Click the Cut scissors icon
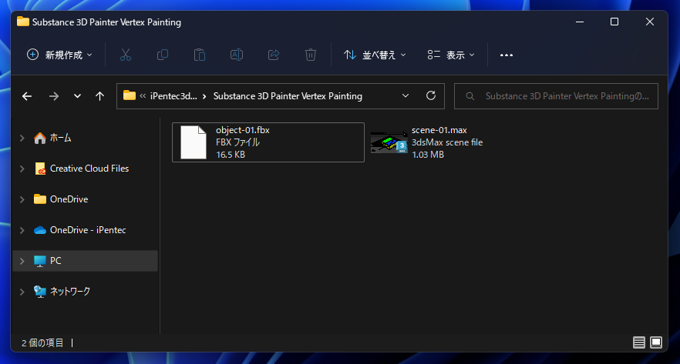 125,55
